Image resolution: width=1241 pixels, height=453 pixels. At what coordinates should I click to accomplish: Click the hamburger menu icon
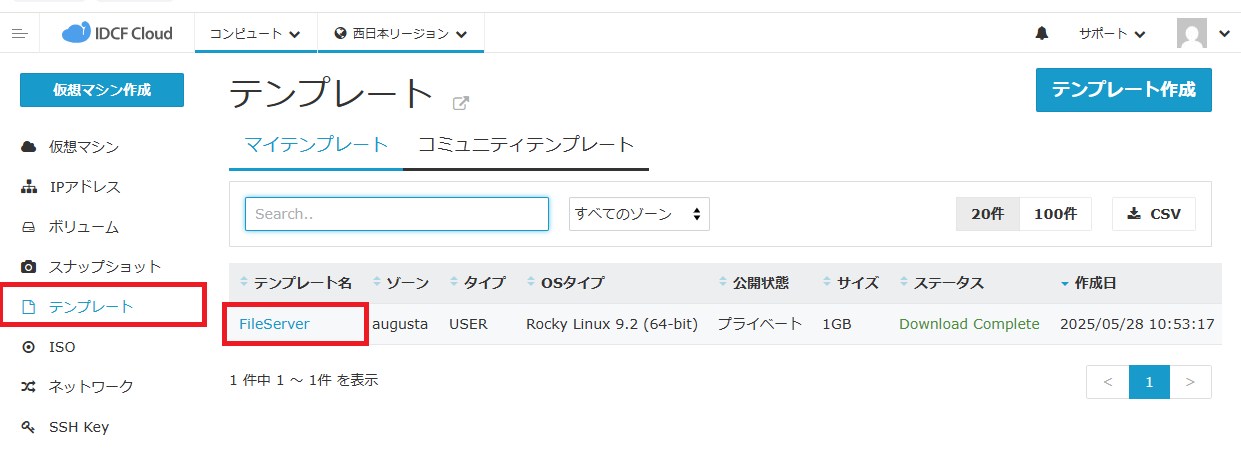19,33
